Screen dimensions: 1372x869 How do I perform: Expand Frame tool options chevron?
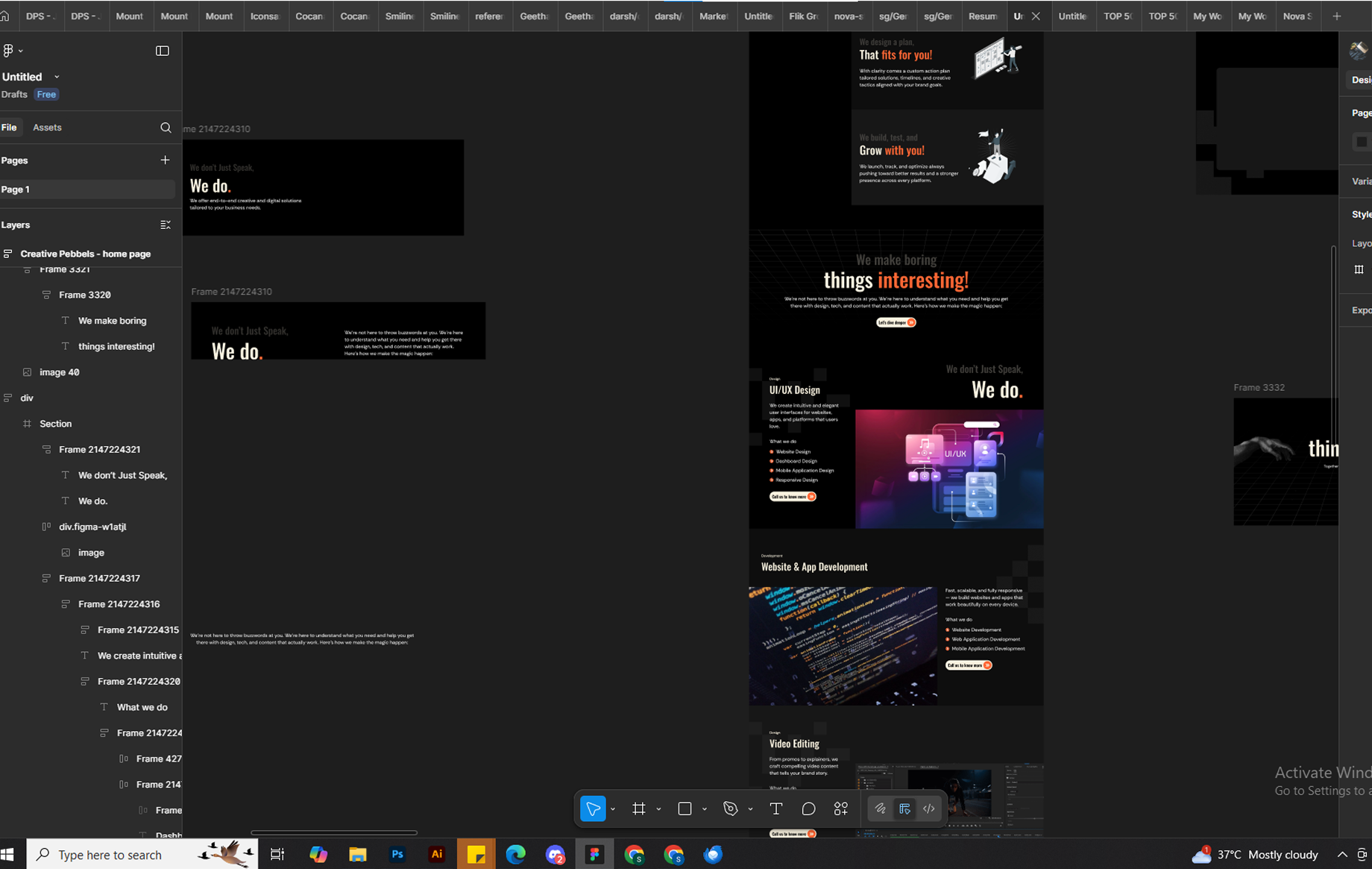(x=658, y=809)
